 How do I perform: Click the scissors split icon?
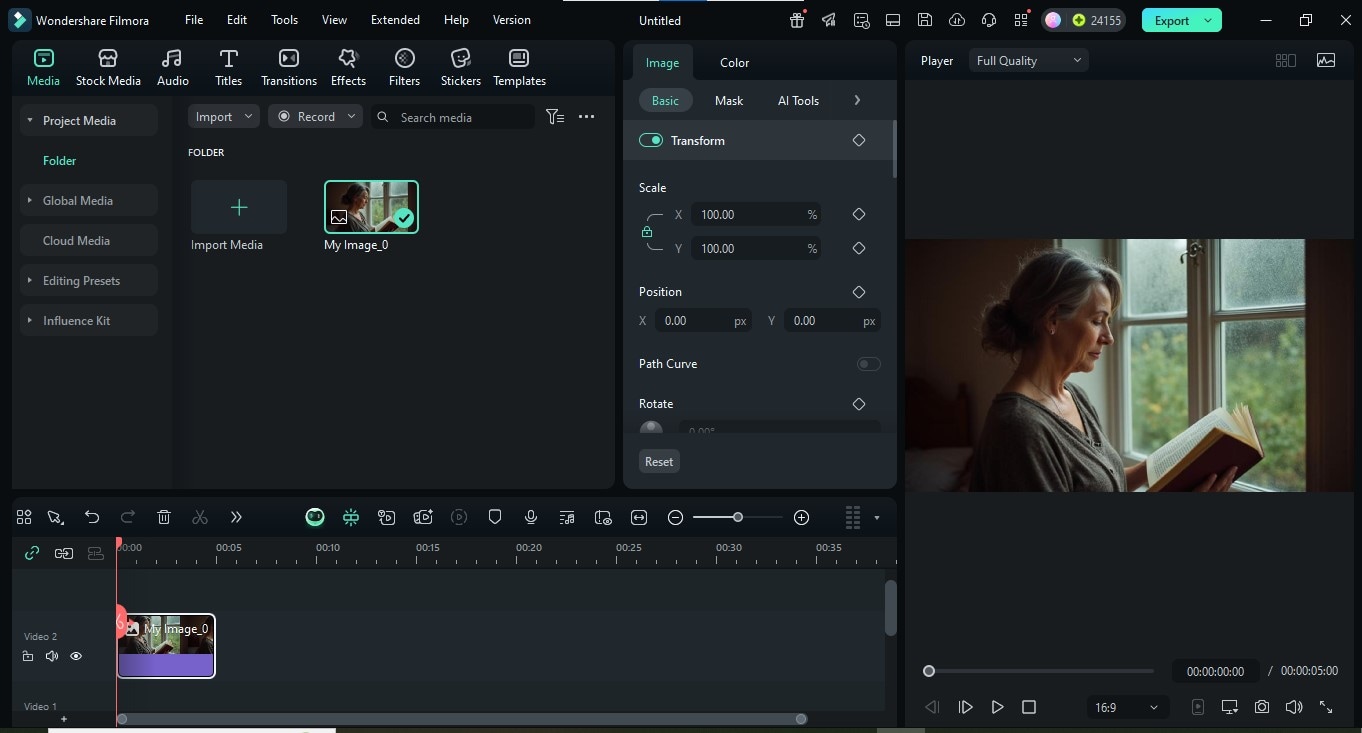[200, 517]
